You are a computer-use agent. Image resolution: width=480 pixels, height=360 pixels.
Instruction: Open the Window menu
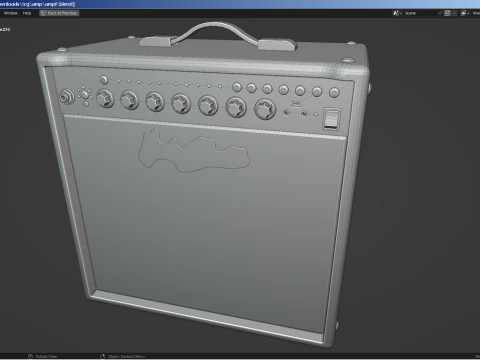click(11, 13)
